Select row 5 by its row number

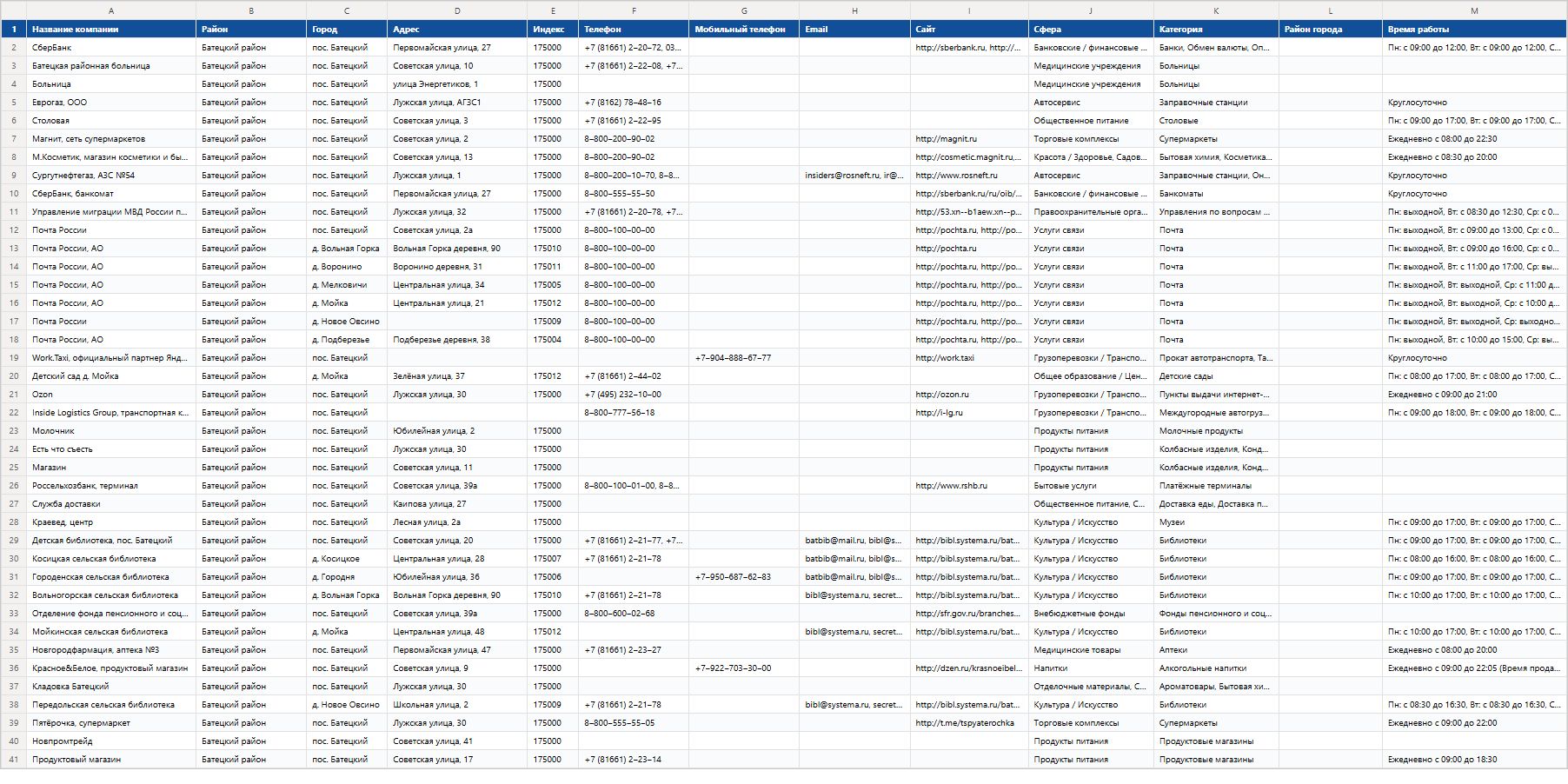click(14, 103)
